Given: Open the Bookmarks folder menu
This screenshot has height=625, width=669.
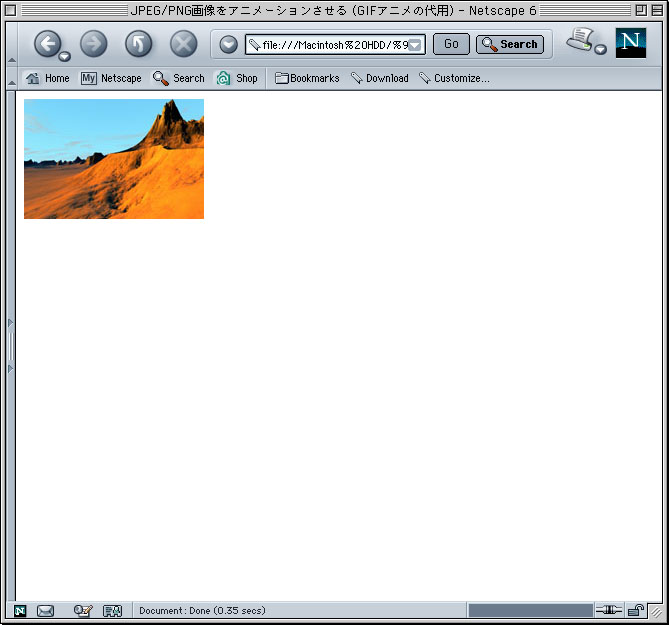Looking at the screenshot, I should tap(307, 78).
